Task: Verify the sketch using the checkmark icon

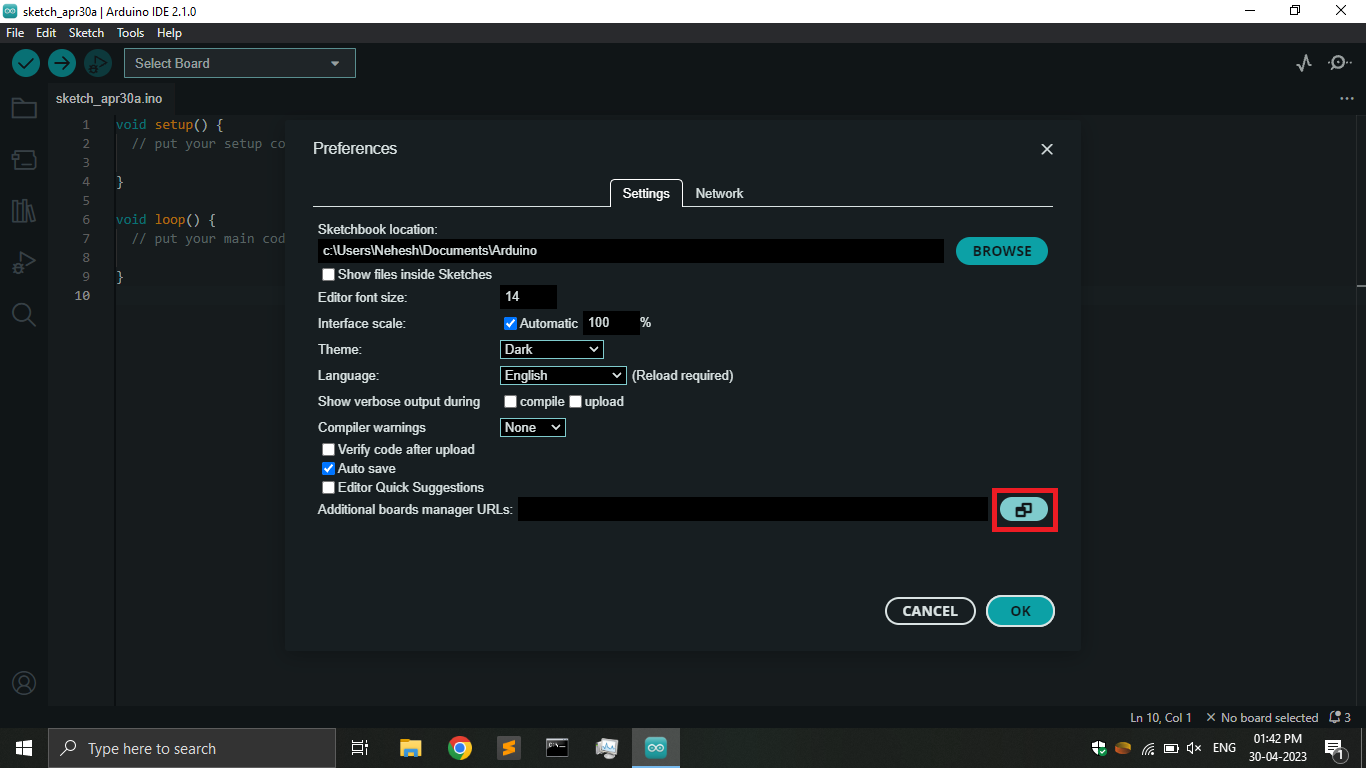Action: pos(25,62)
